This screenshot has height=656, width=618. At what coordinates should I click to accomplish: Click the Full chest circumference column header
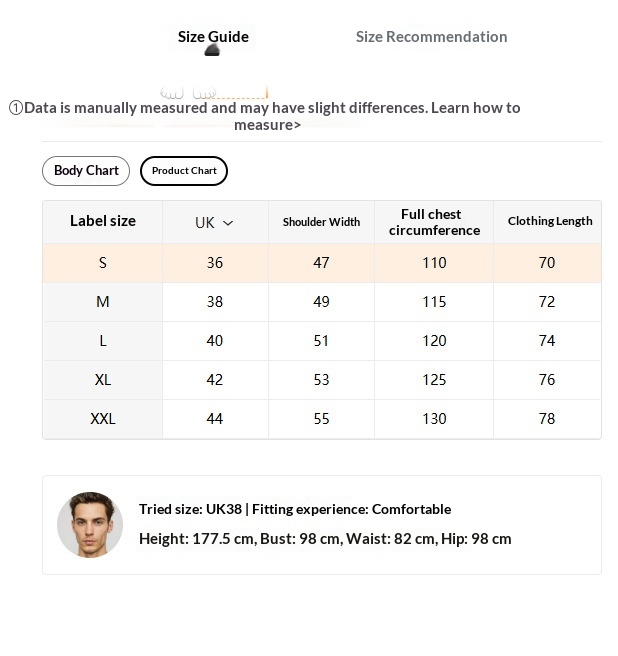point(434,222)
